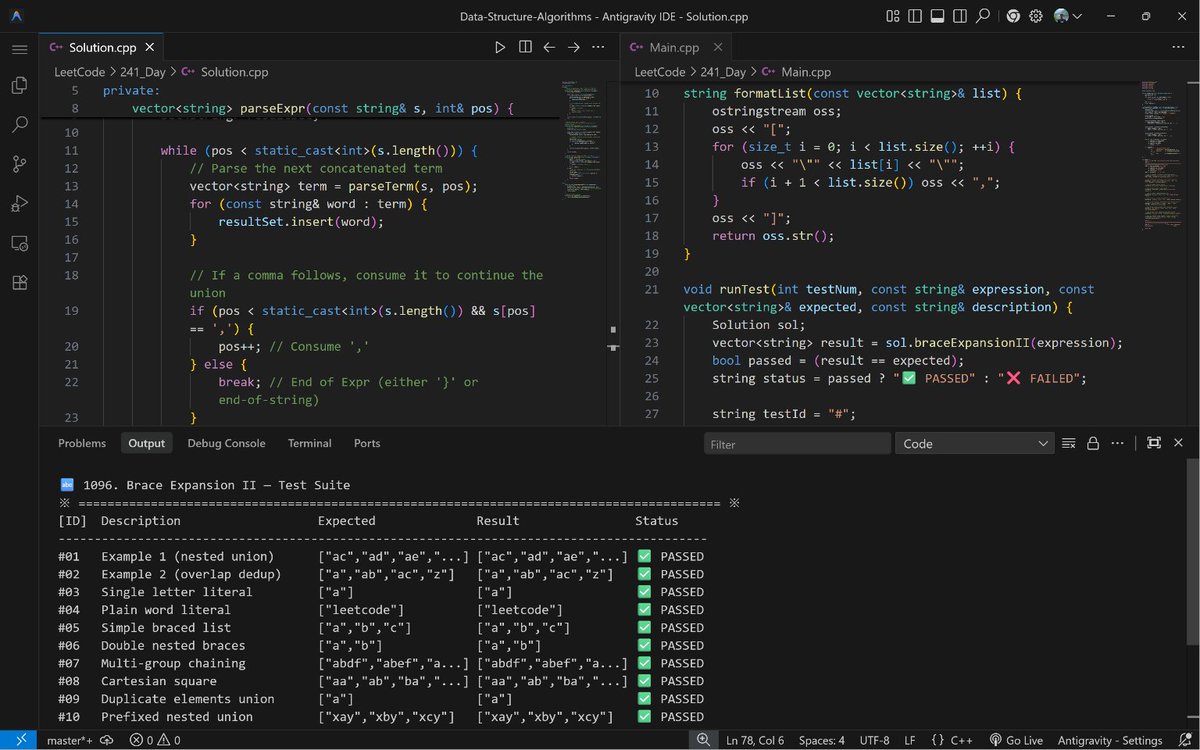Click LeetCode breadcrumb in the Solution.cpp editor
This screenshot has width=1200, height=750.
(x=80, y=72)
